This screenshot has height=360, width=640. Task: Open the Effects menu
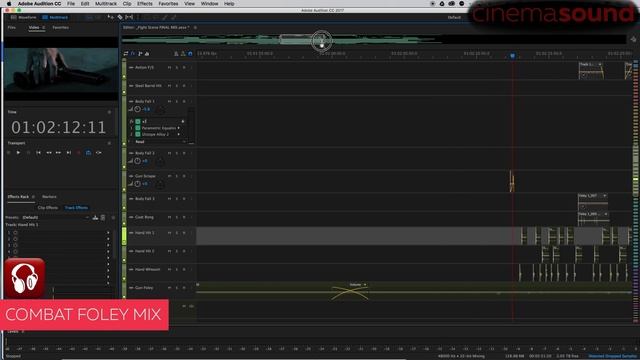[144, 4]
